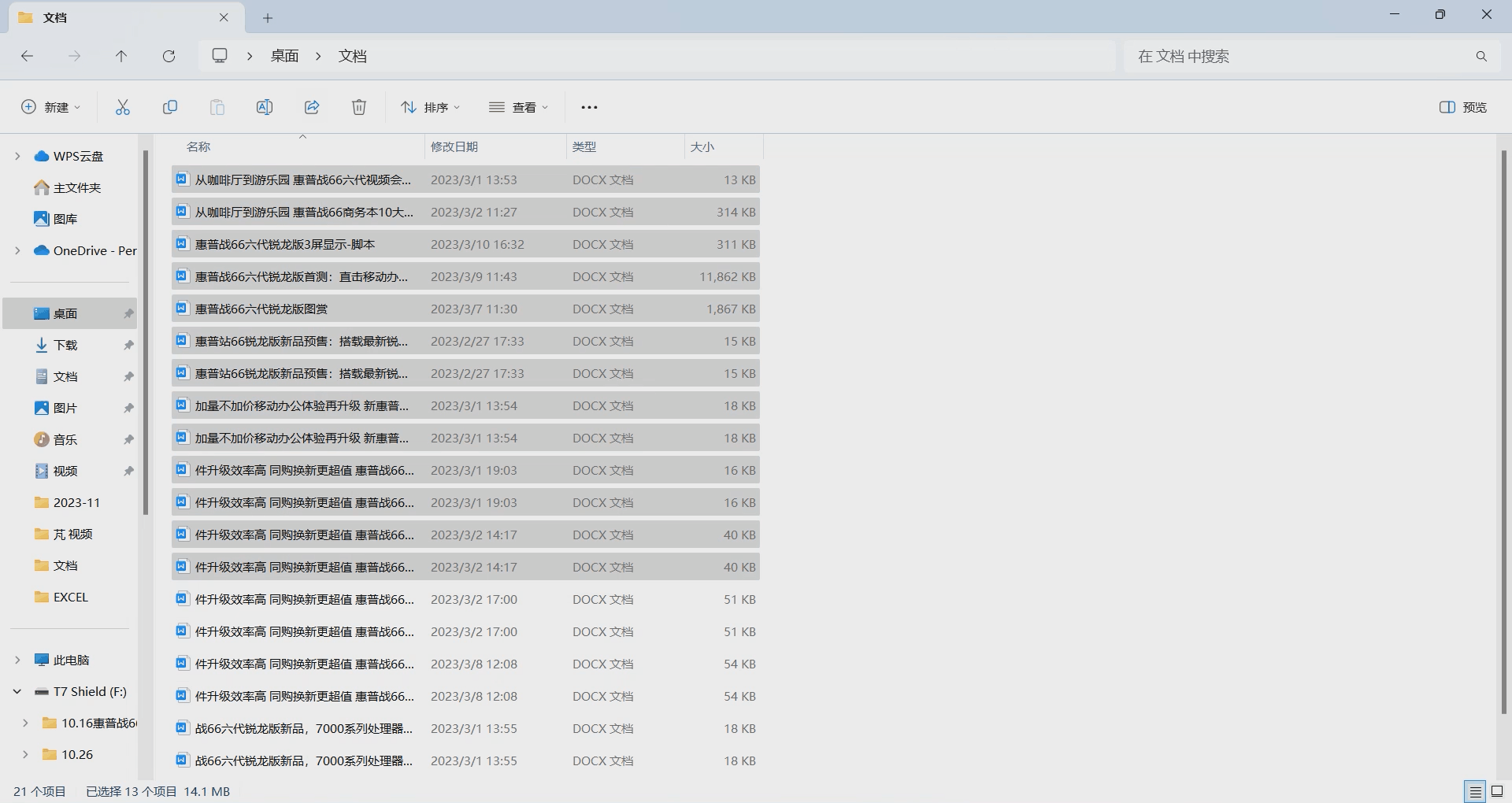Sort by the 类型 column header
This screenshot has height=803, width=1512.
coord(584,146)
